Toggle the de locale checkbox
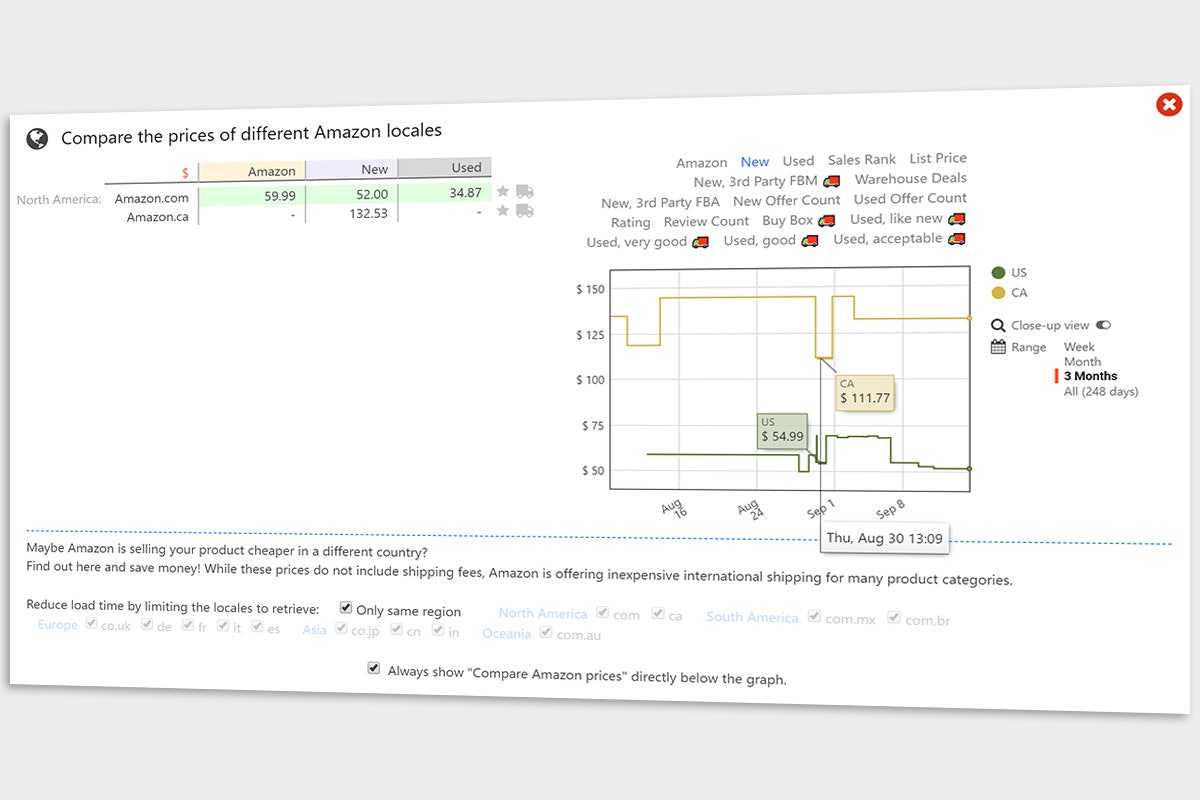Viewport: 1200px width, 800px height. (x=147, y=625)
